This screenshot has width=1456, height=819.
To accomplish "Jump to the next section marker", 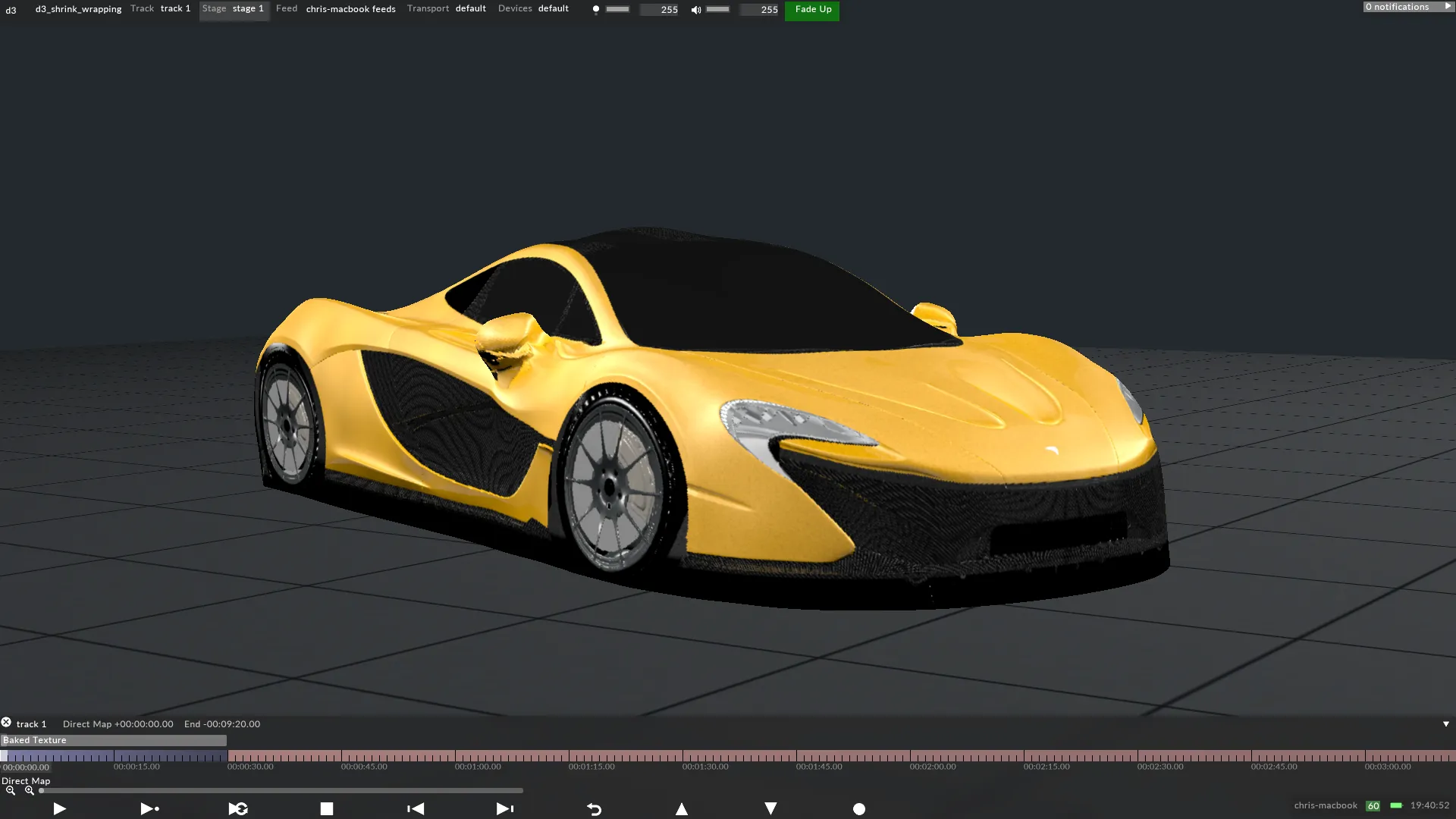I will 504,809.
